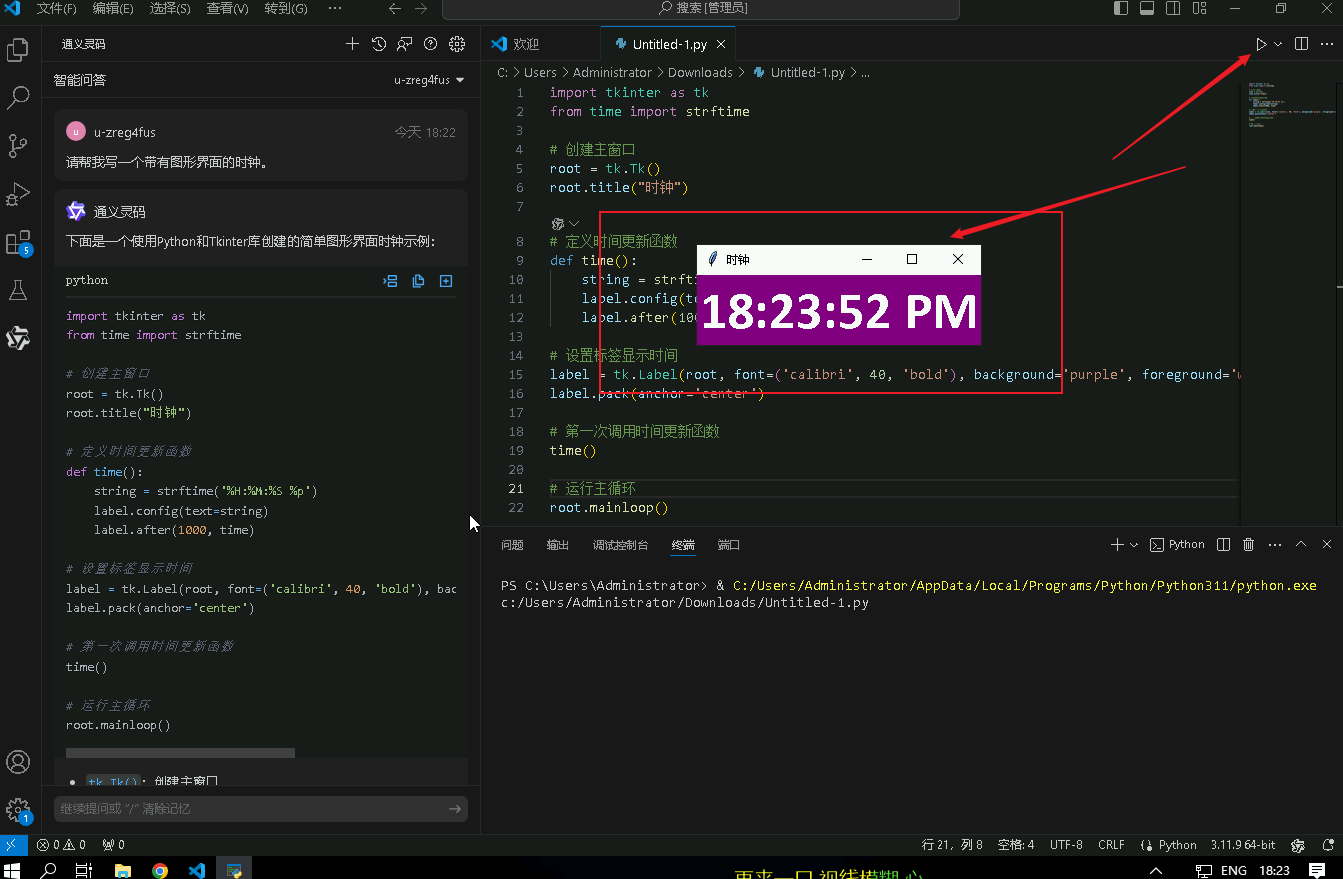Open the 编辑(E) menu
Image resolution: width=1343 pixels, height=879 pixels.
(x=113, y=8)
